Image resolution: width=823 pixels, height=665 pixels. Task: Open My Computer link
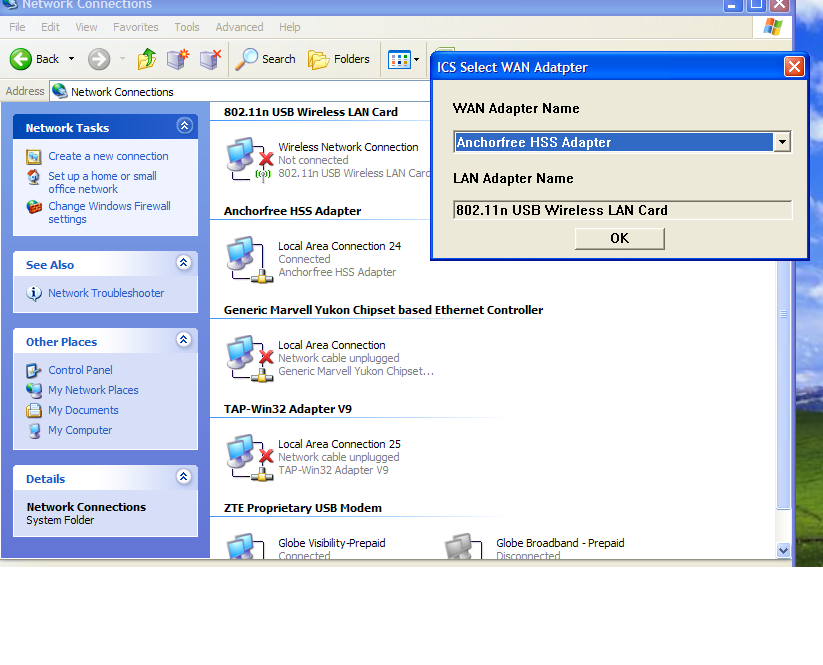click(80, 430)
